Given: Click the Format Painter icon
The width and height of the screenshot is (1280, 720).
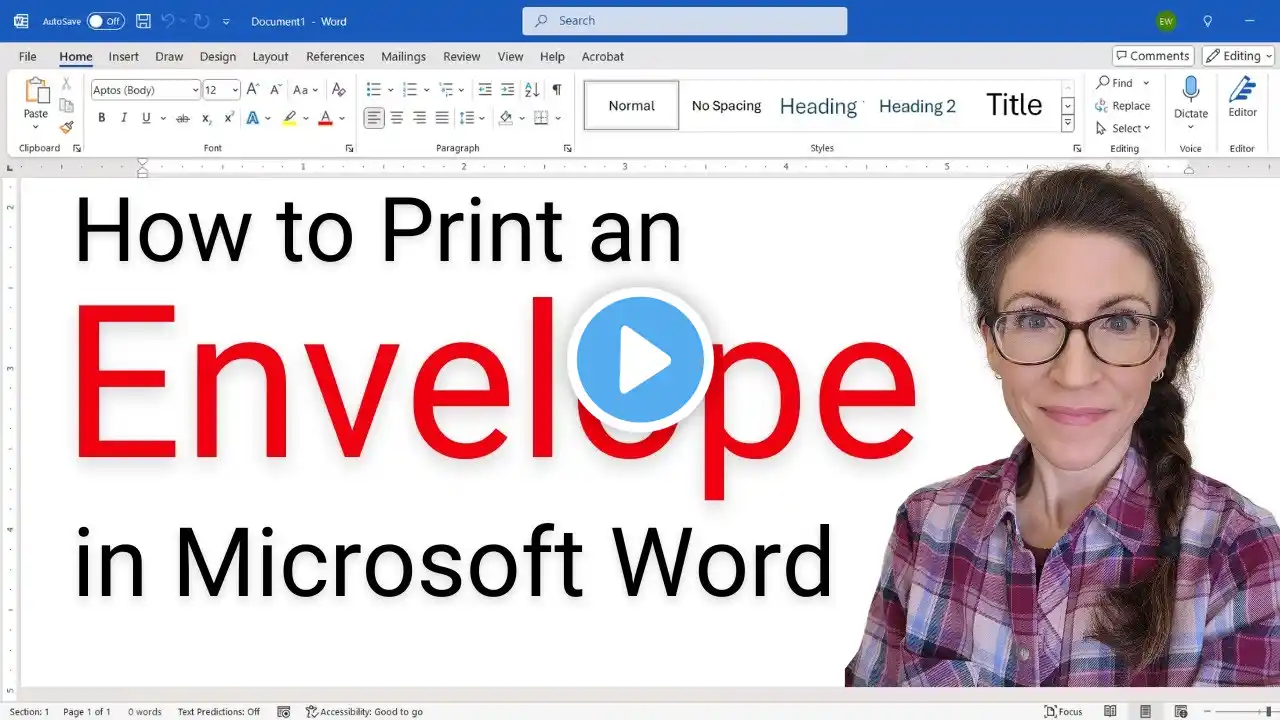Looking at the screenshot, I should click(x=66, y=128).
